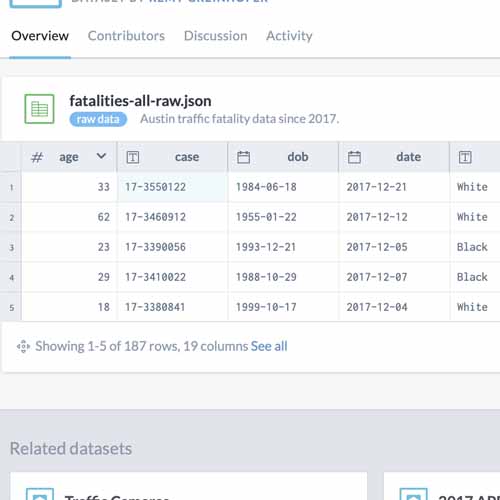500x500 pixels.
Task: Click case cell 17-3410022
Action: coord(173,277)
